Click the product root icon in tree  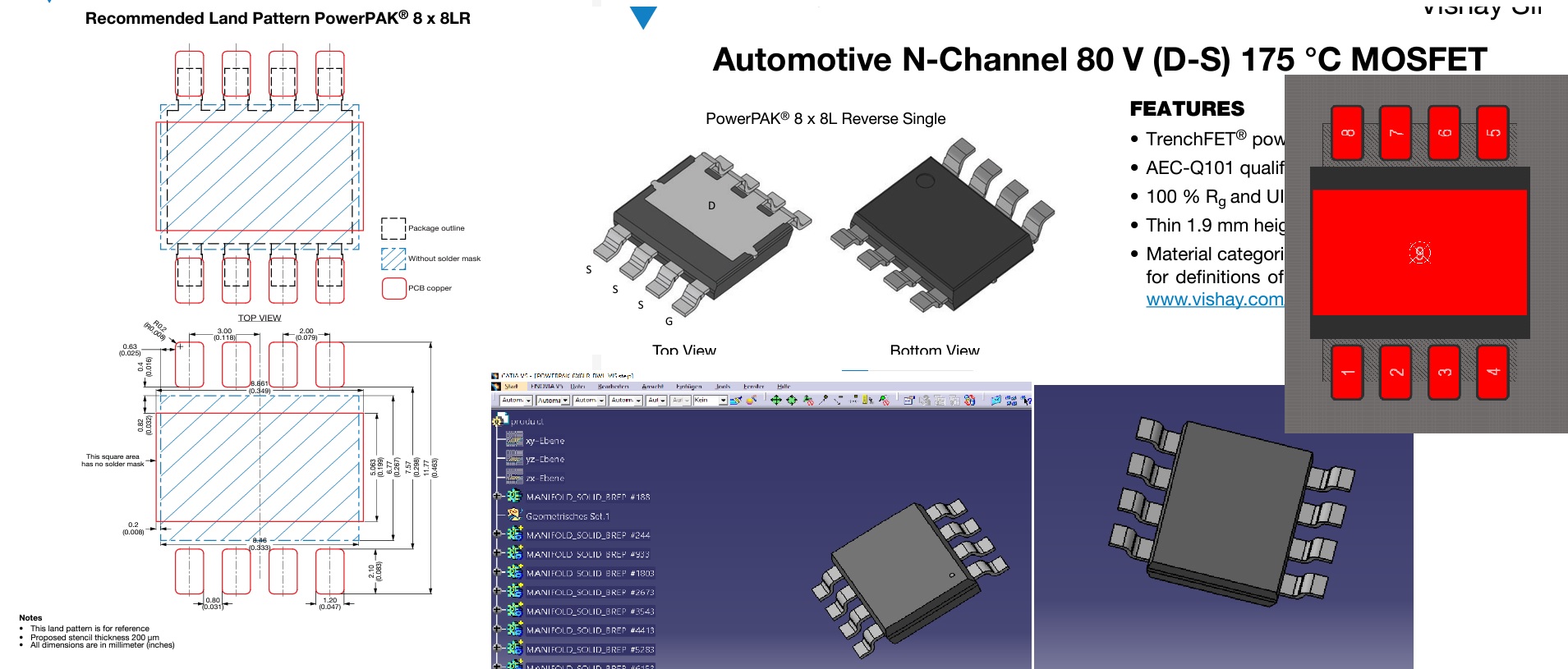tap(500, 421)
